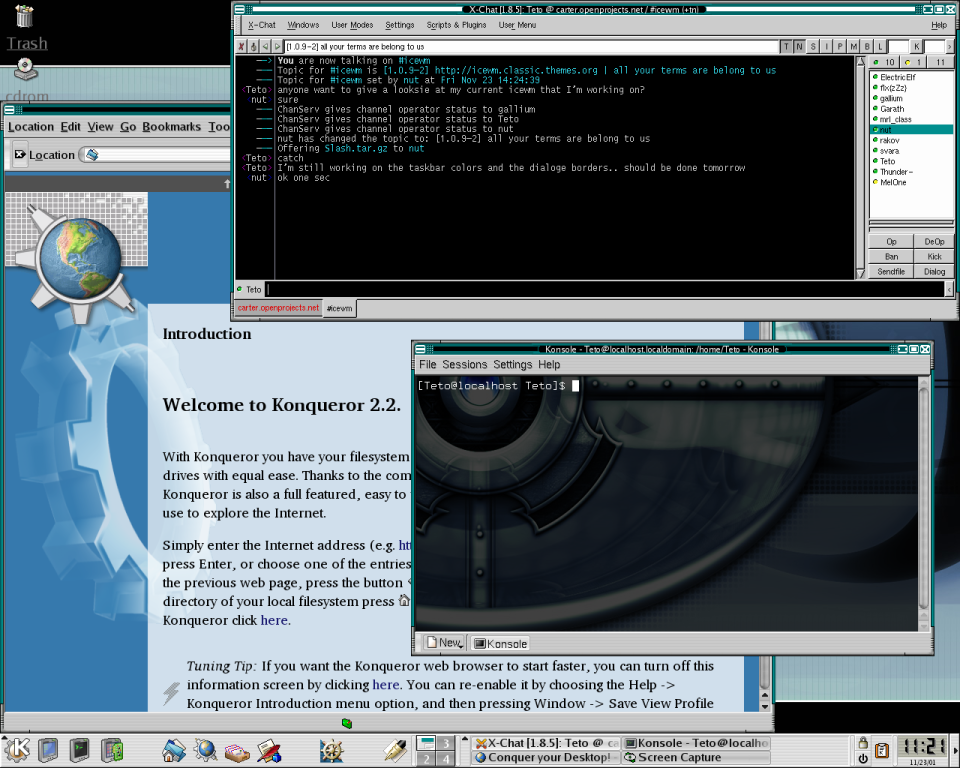This screenshot has height=768, width=960.
Task: Toggle the S channel mode button
Action: [813, 47]
